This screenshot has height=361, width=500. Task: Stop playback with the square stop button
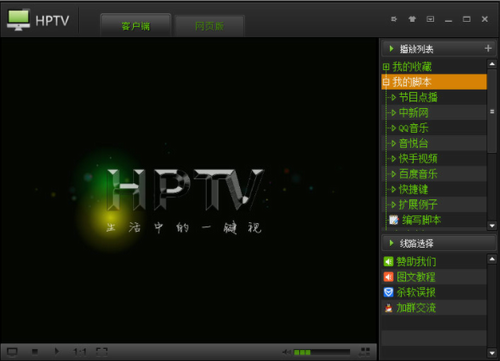coord(35,351)
